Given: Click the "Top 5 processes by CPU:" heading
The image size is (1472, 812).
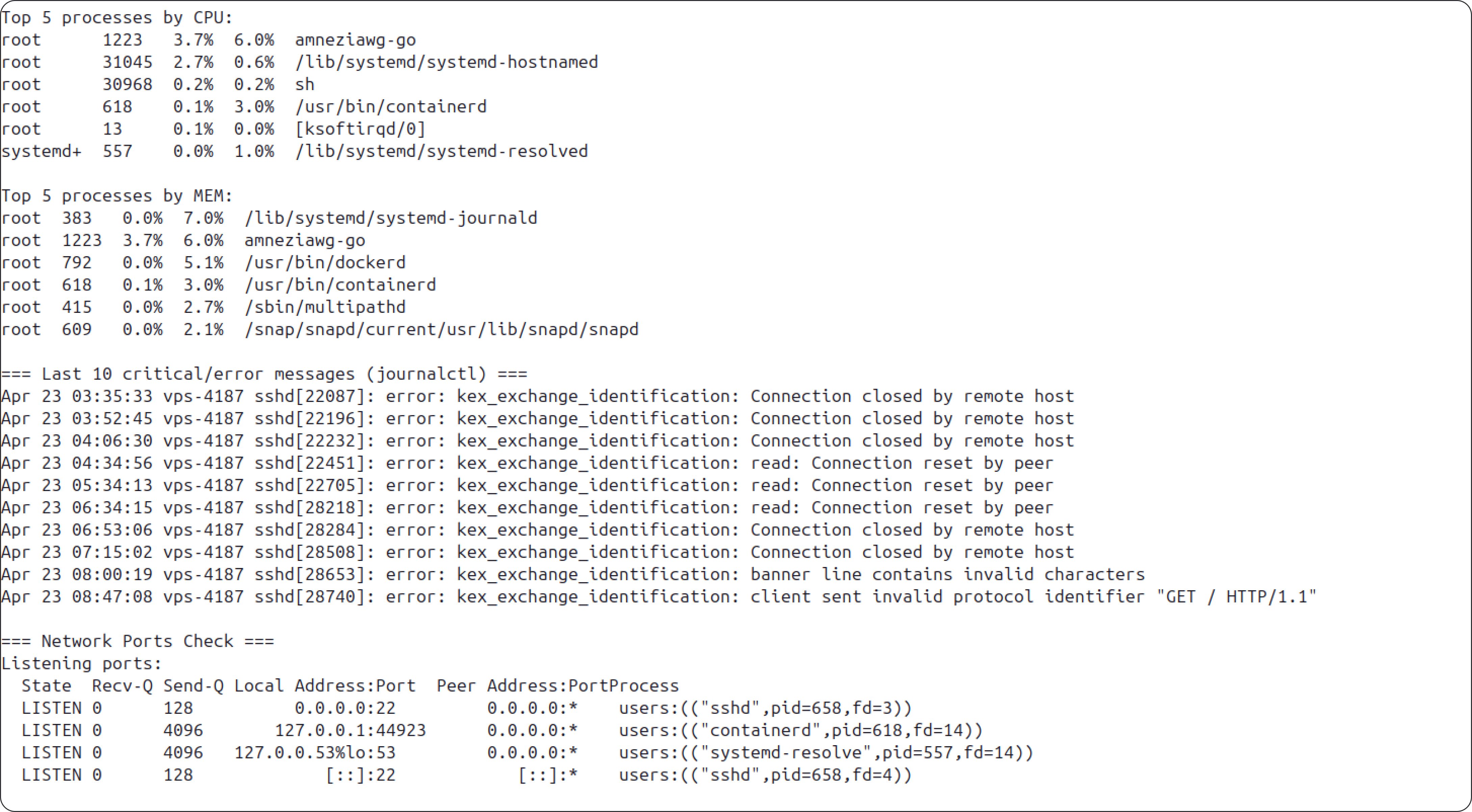Looking at the screenshot, I should click(x=117, y=18).
